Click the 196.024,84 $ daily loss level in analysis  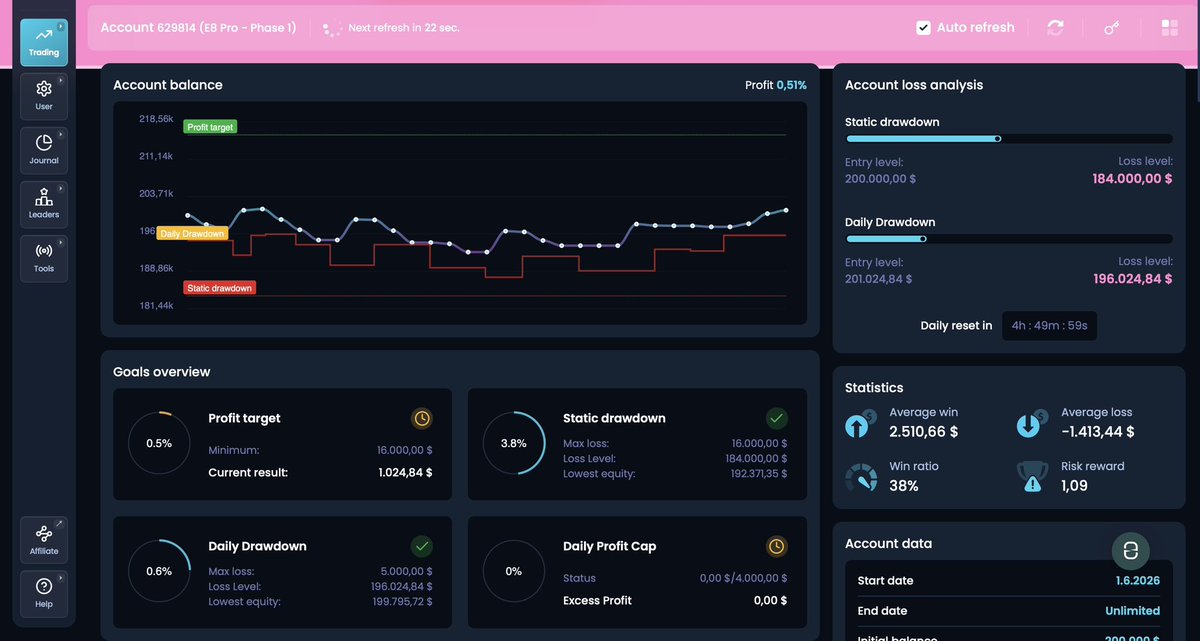pos(1133,279)
